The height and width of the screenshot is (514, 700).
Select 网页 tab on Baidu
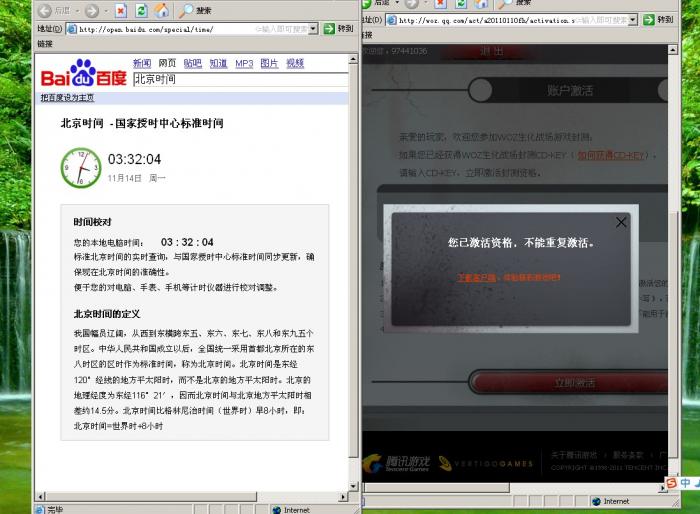(x=167, y=63)
